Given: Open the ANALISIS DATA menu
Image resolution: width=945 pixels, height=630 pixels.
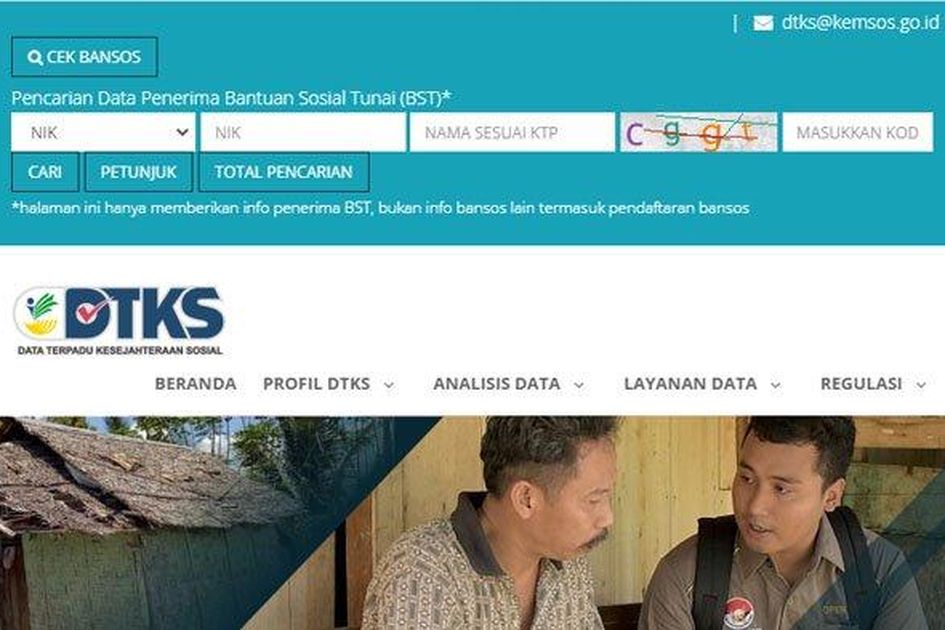Looking at the screenshot, I should point(497,383).
